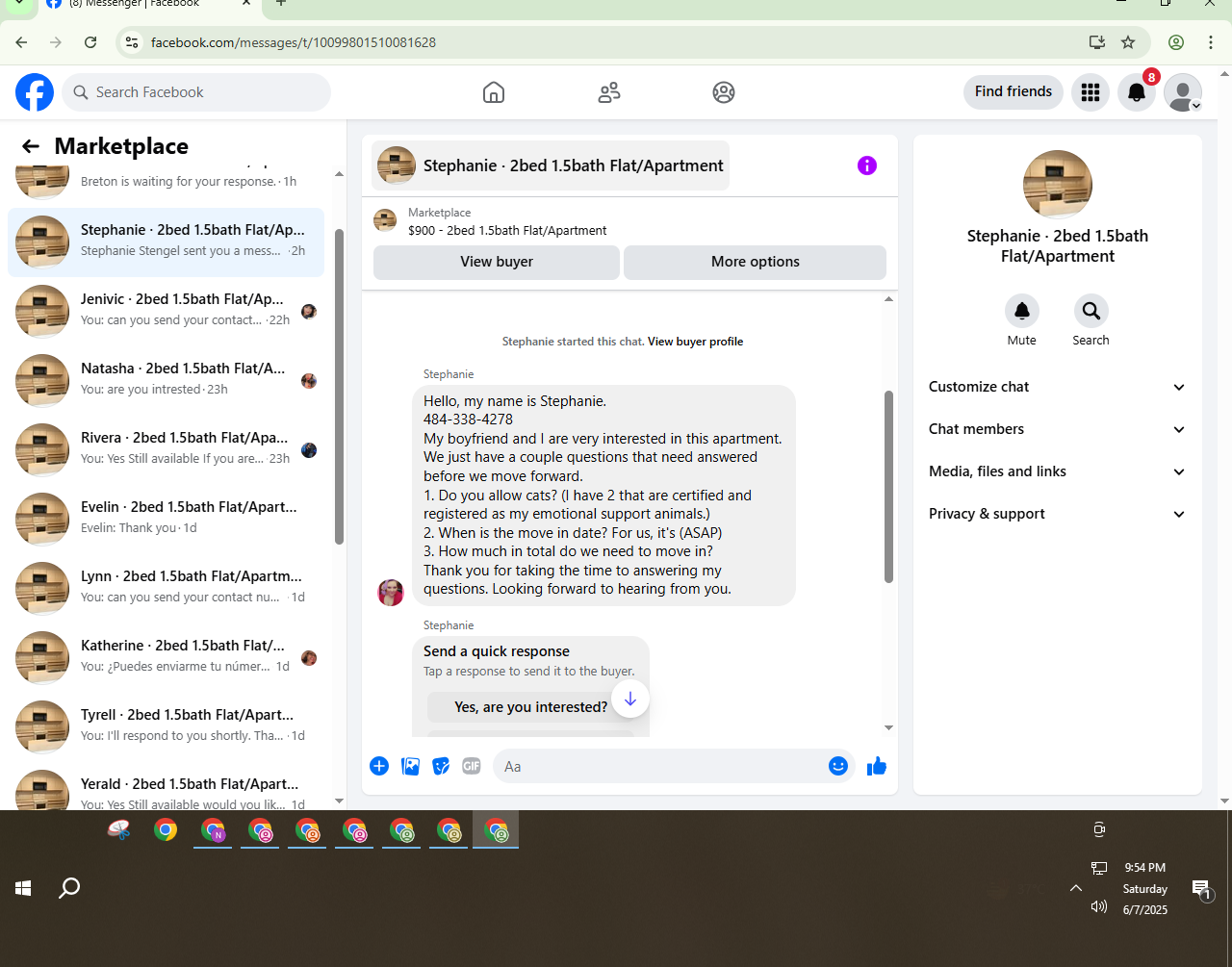The height and width of the screenshot is (967, 1232).
Task: View site information icon in address bar
Action: point(133,42)
